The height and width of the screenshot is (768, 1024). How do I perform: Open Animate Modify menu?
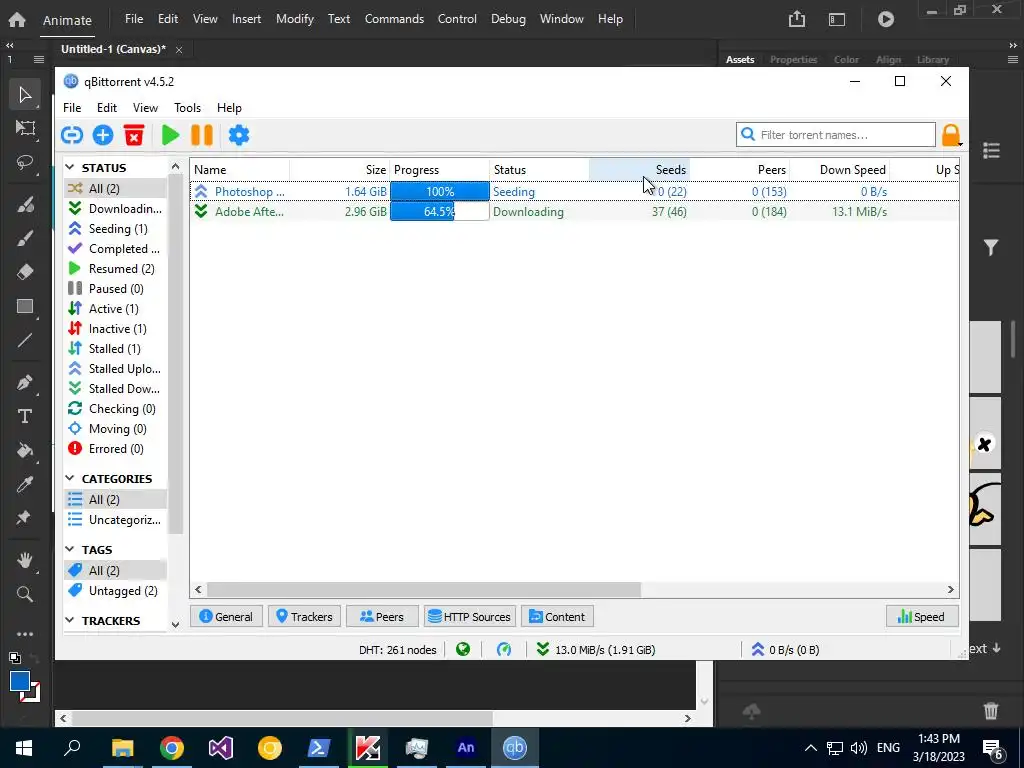[295, 19]
